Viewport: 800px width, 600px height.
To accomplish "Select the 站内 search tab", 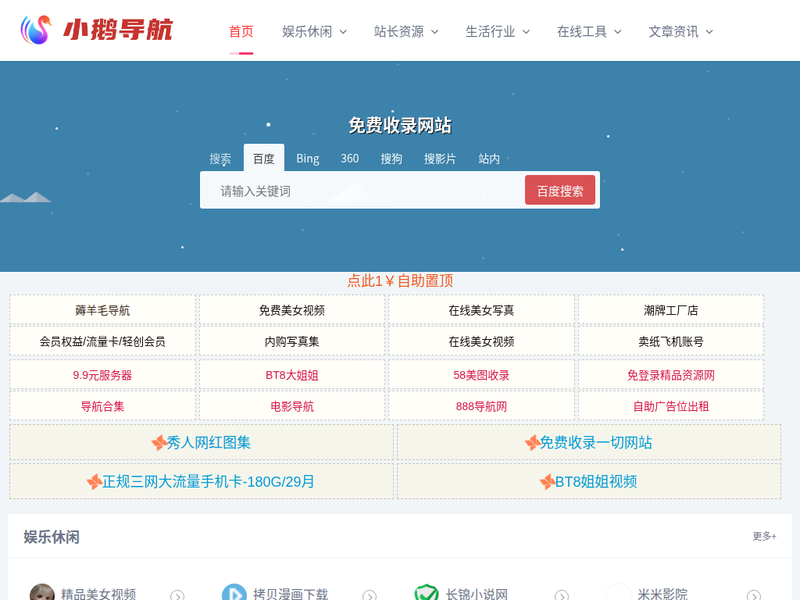I will click(489, 159).
